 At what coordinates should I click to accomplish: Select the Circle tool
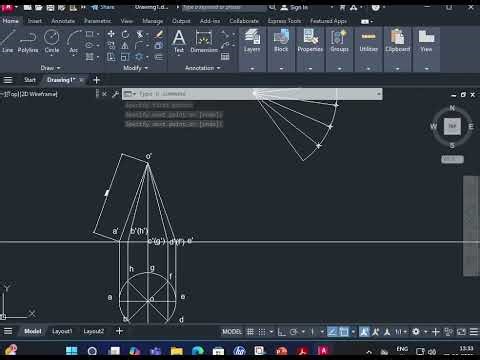pos(52,41)
